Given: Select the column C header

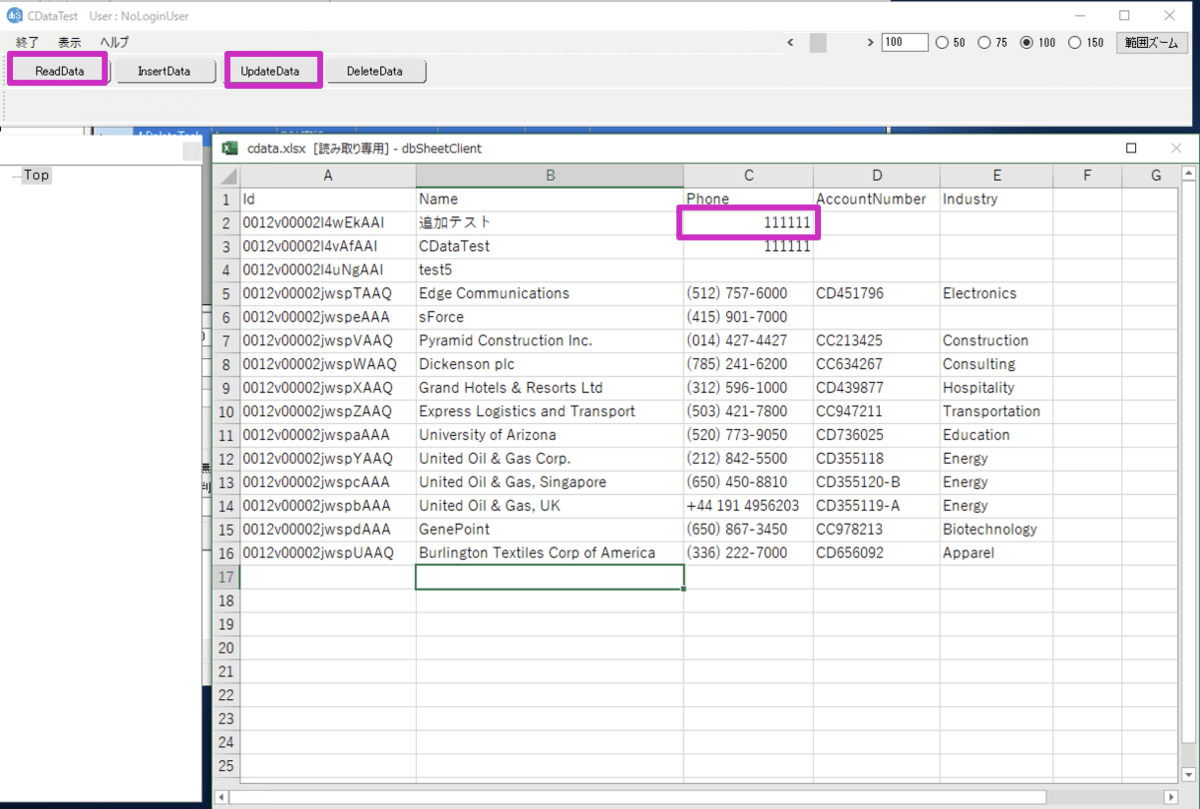Looking at the screenshot, I should coord(748,176).
